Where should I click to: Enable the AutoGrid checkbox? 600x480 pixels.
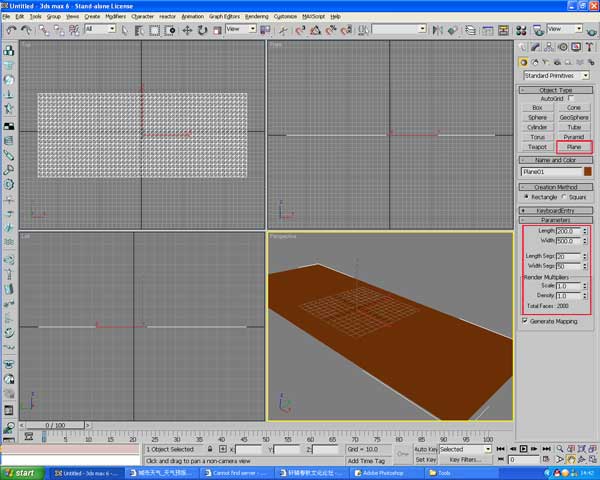click(569, 98)
